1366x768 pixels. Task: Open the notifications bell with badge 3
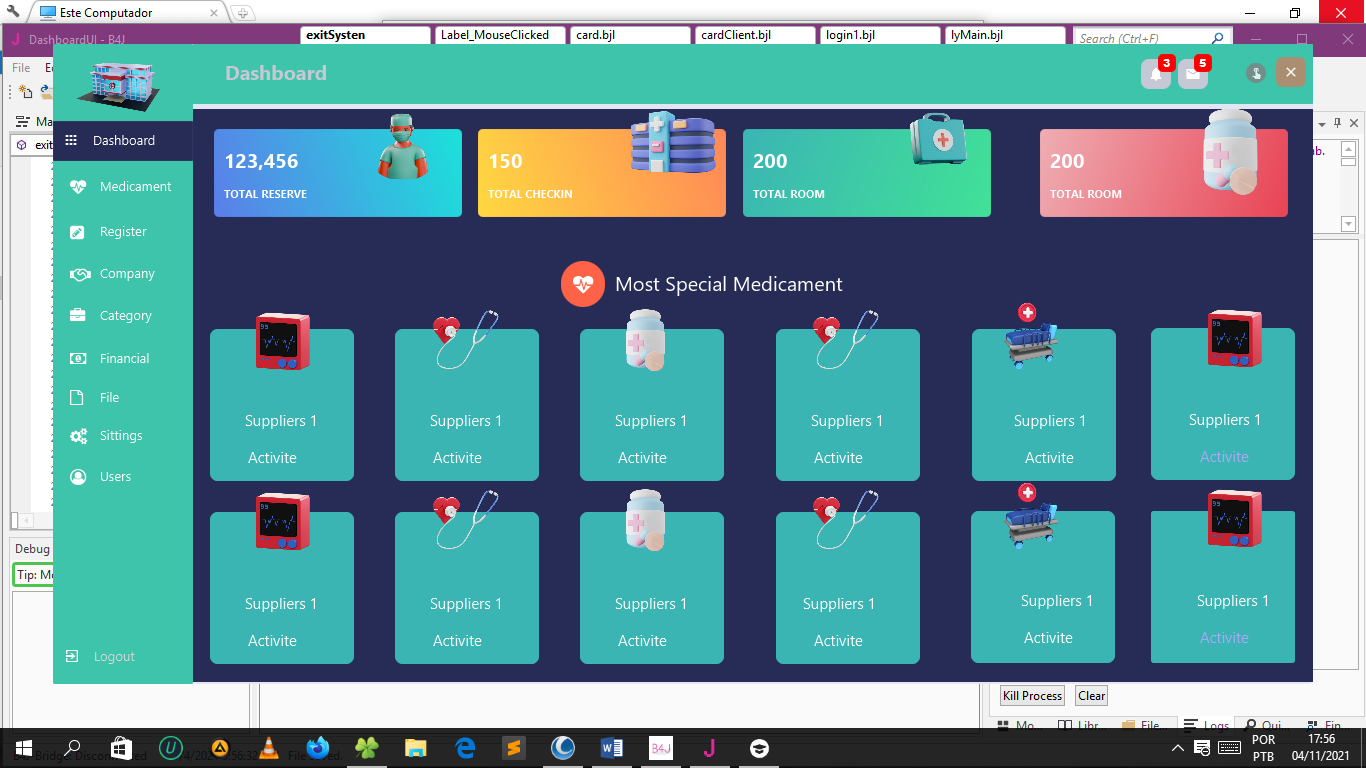[x=1156, y=74]
